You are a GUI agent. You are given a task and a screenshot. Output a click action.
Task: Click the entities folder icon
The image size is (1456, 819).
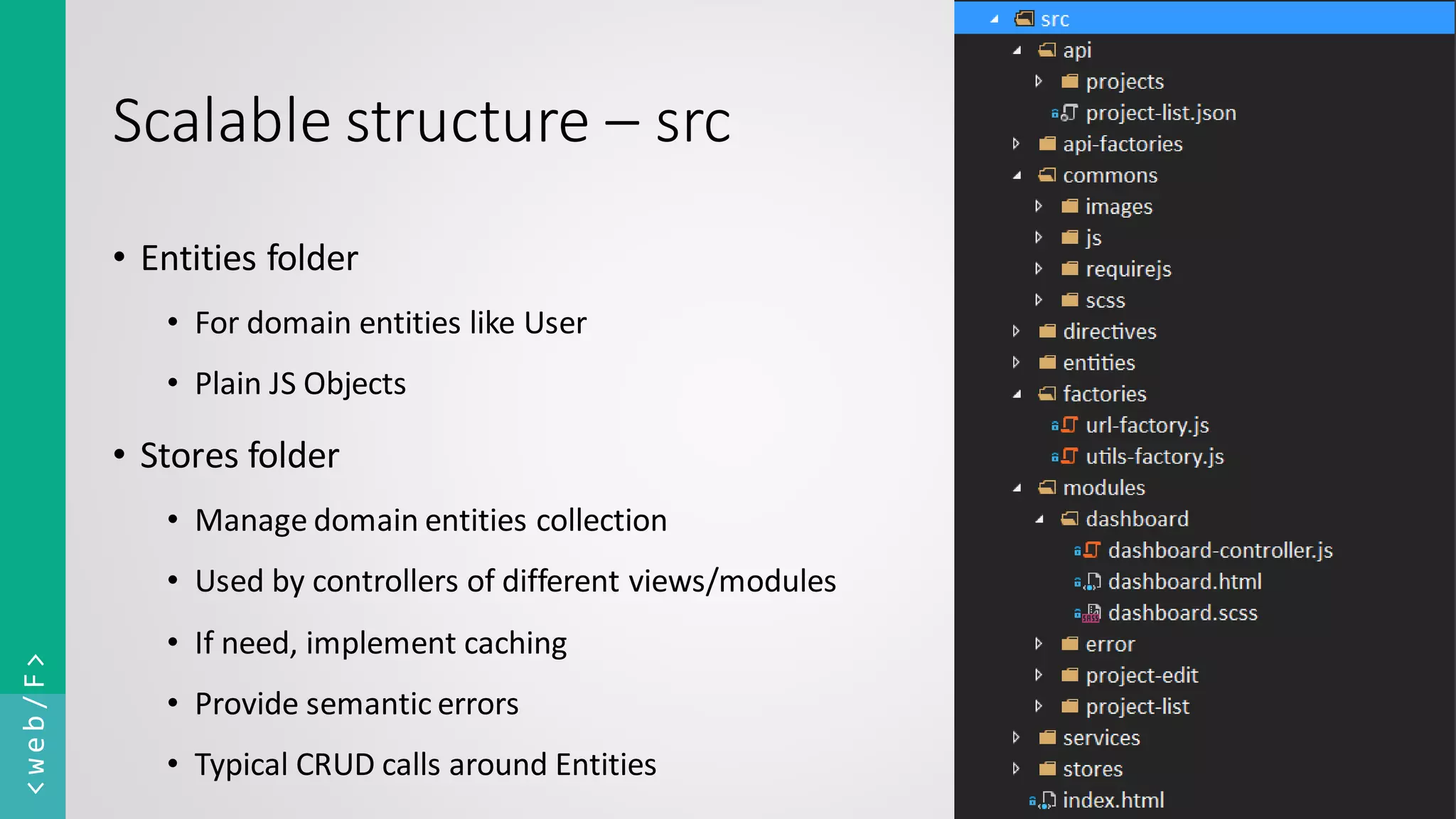(x=1047, y=363)
